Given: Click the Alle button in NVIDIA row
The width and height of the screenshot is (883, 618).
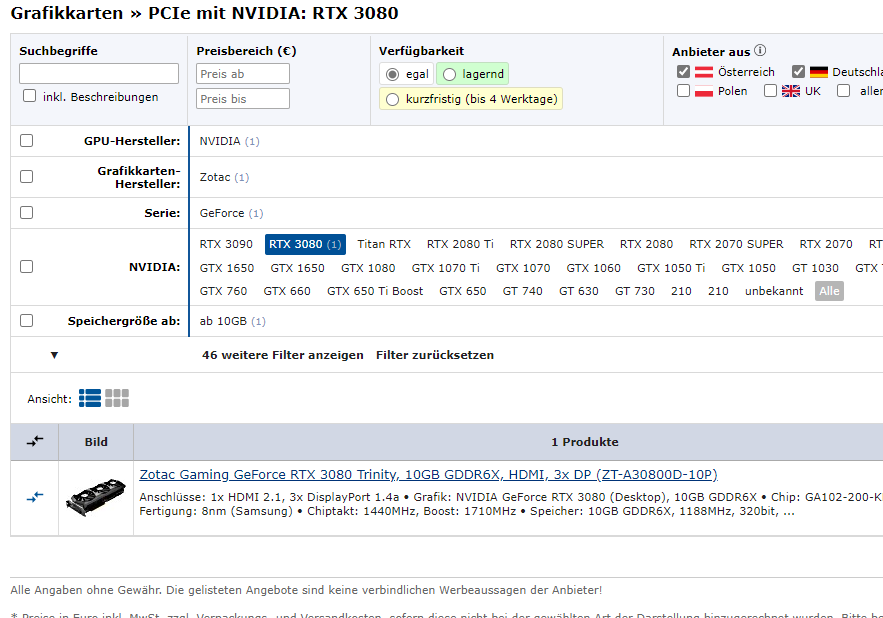Looking at the screenshot, I should [x=829, y=291].
